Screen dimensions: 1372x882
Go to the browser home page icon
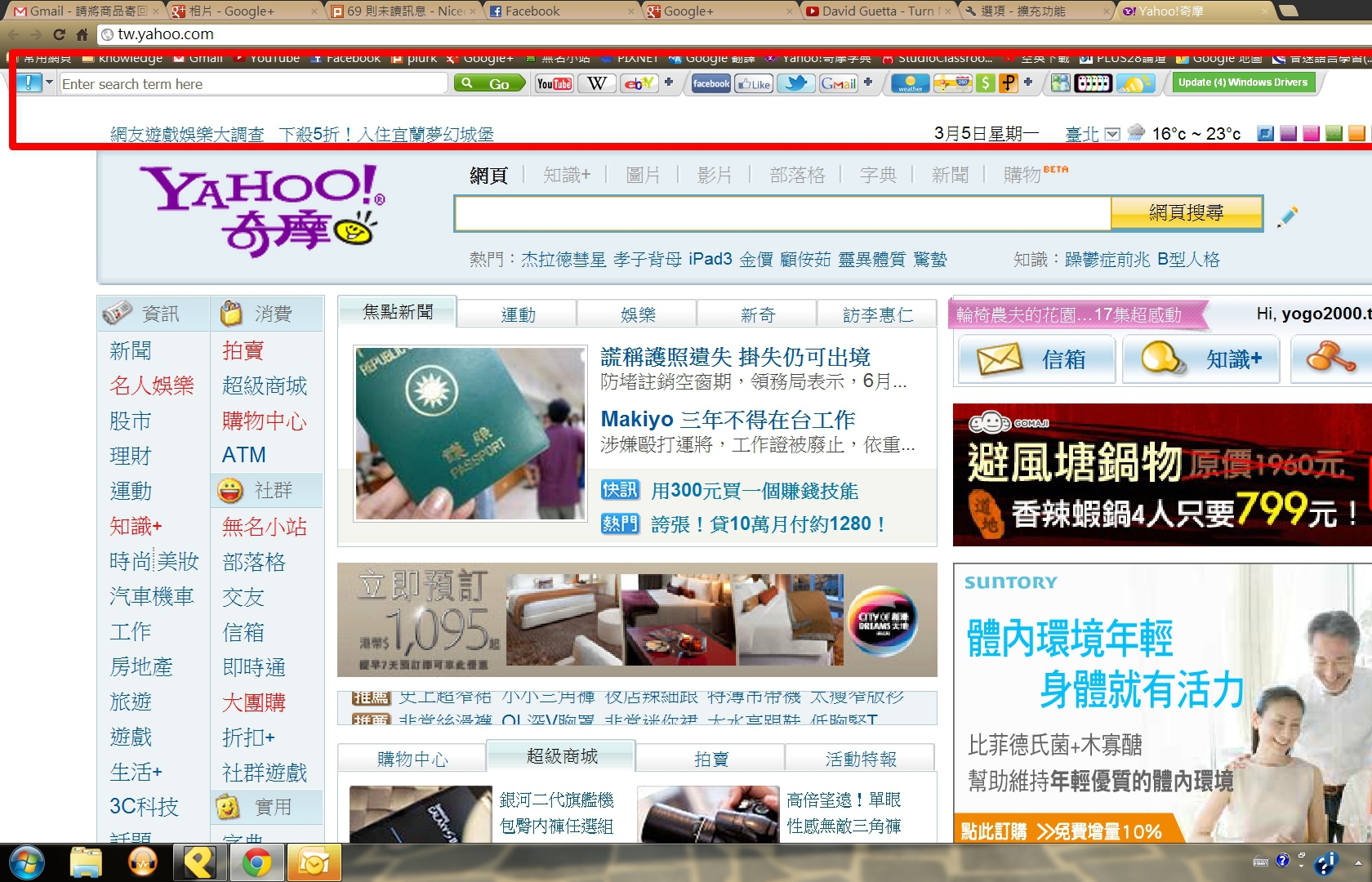tap(82, 34)
